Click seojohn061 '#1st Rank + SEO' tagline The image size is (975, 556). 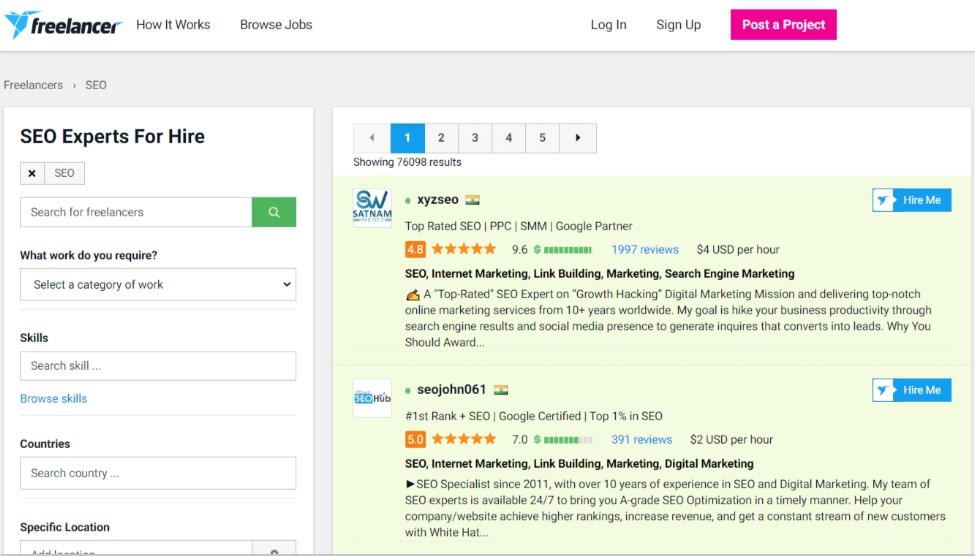pyautogui.click(x=534, y=416)
